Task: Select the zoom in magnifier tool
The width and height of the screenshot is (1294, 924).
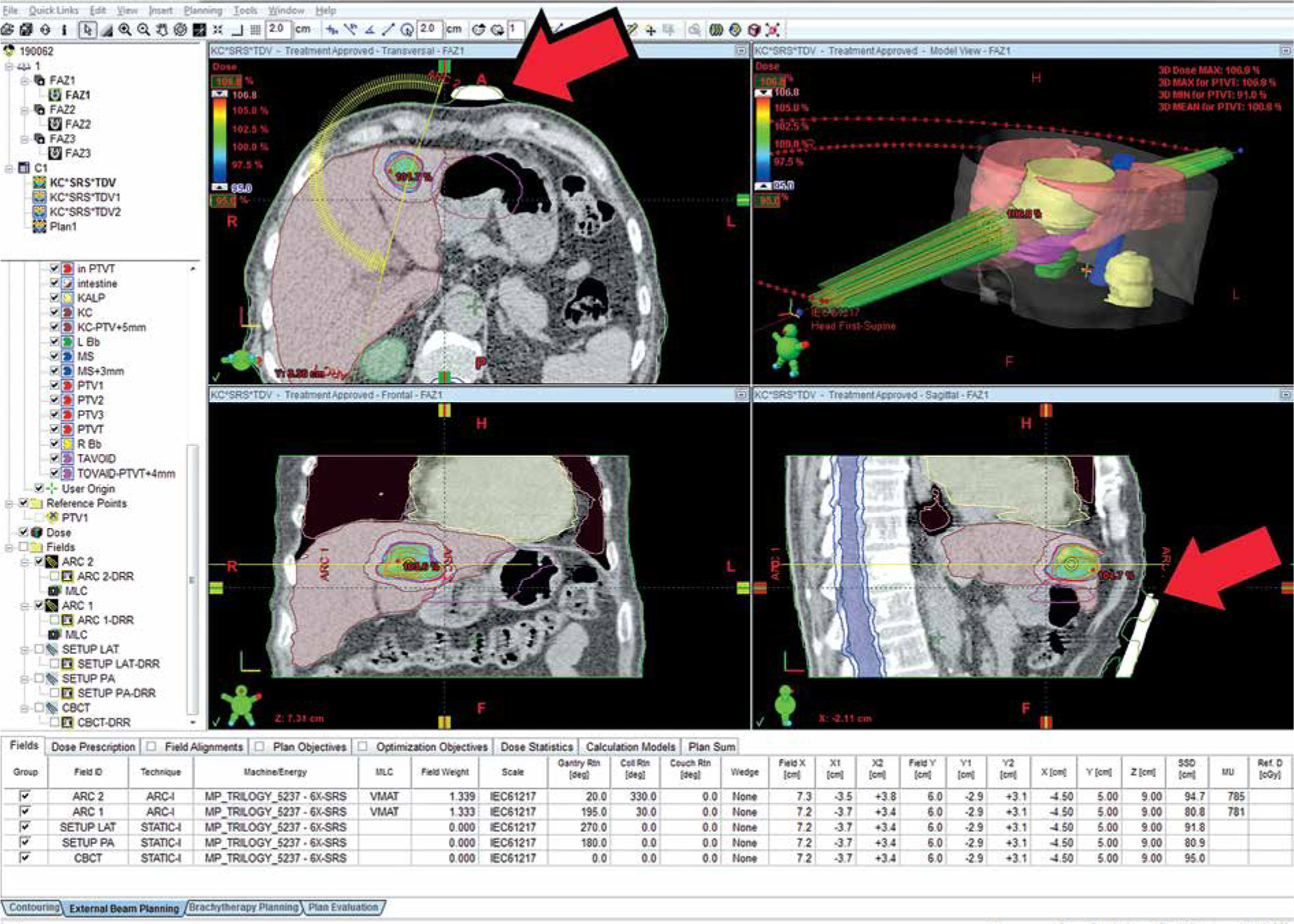Action: click(x=125, y=29)
